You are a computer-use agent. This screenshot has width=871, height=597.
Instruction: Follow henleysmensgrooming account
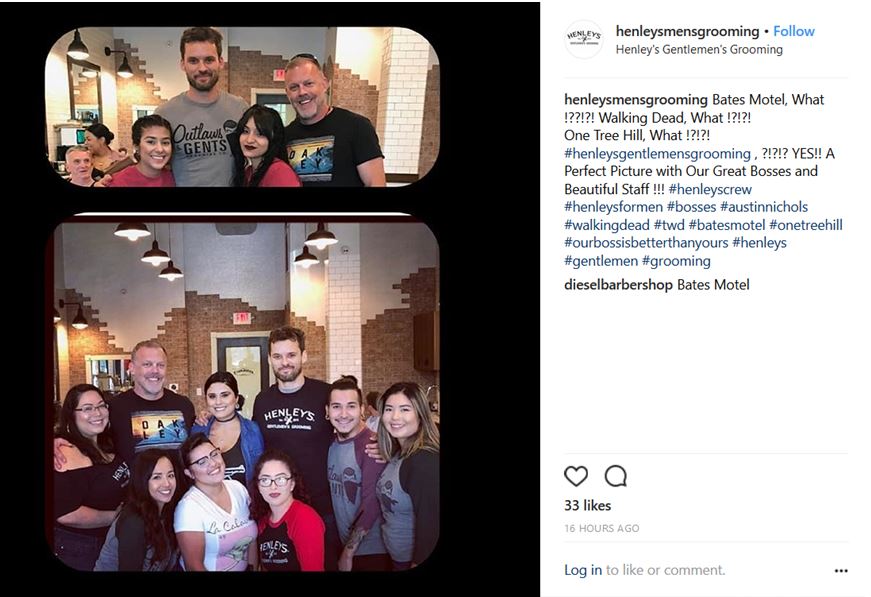coord(794,31)
